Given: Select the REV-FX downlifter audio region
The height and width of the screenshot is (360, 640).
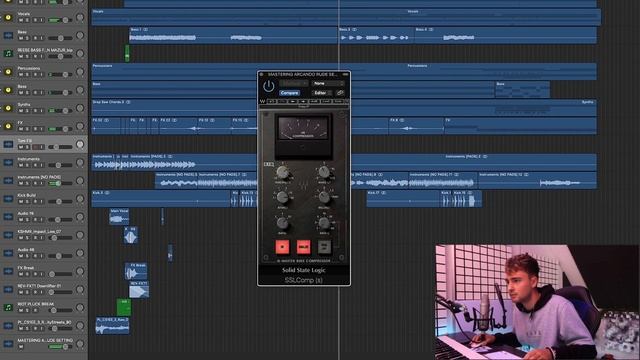Looking at the screenshot, I should click(x=139, y=289).
